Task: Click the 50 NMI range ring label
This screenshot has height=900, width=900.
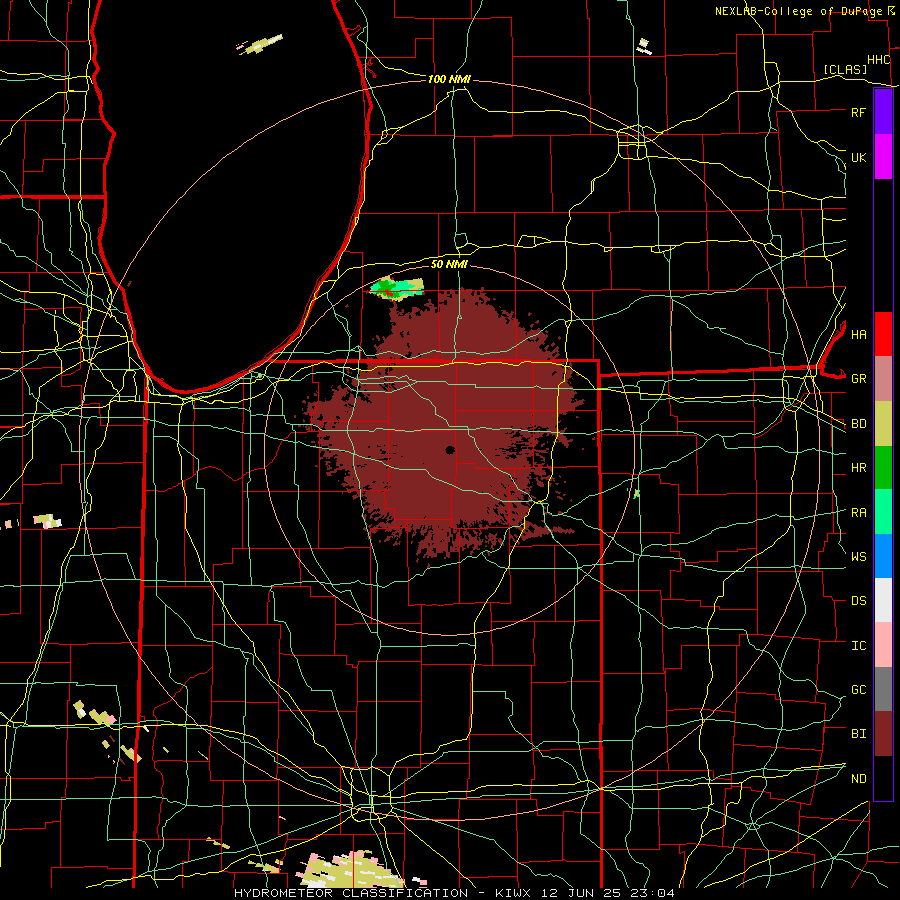Action: 449,265
